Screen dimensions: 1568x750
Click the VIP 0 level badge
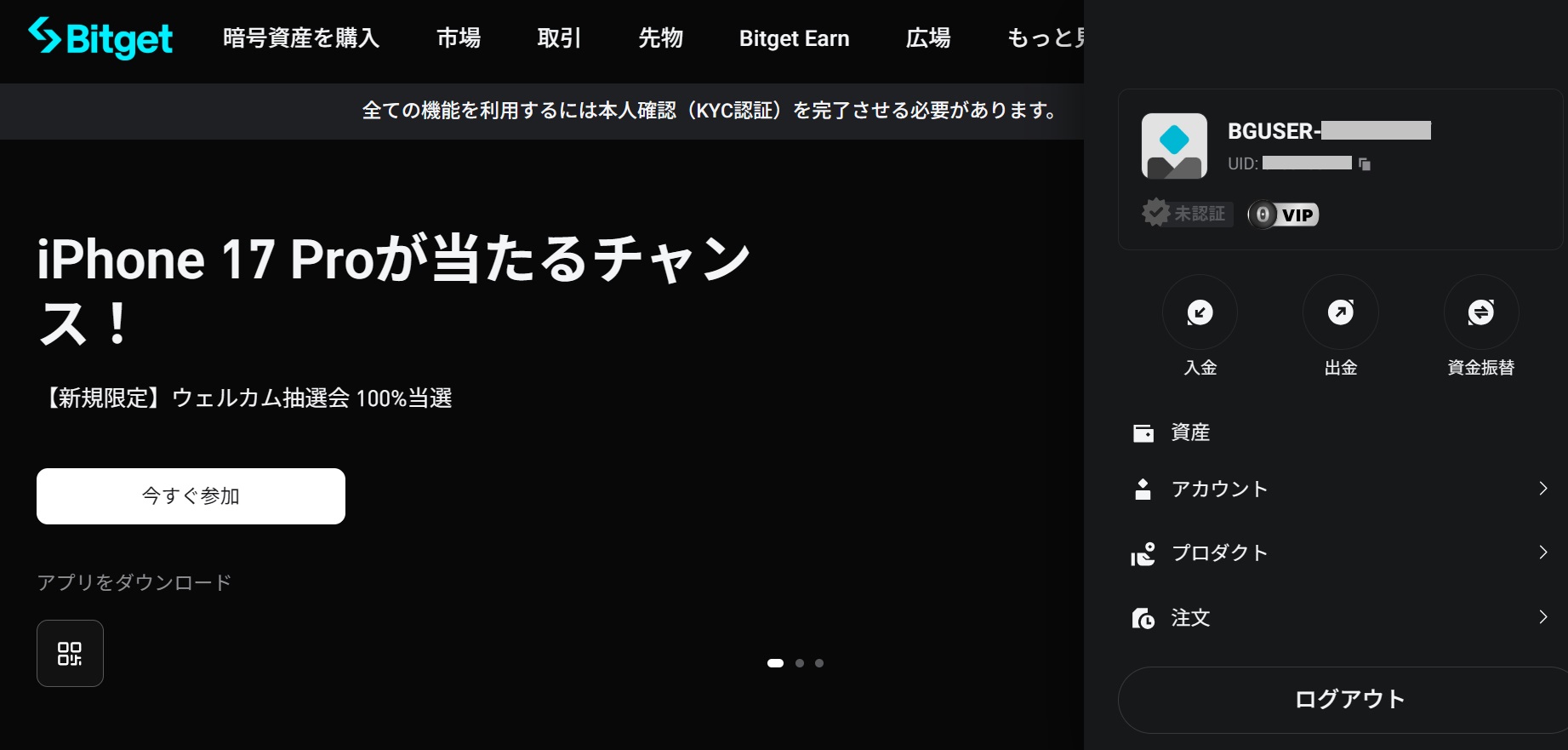(x=1283, y=215)
